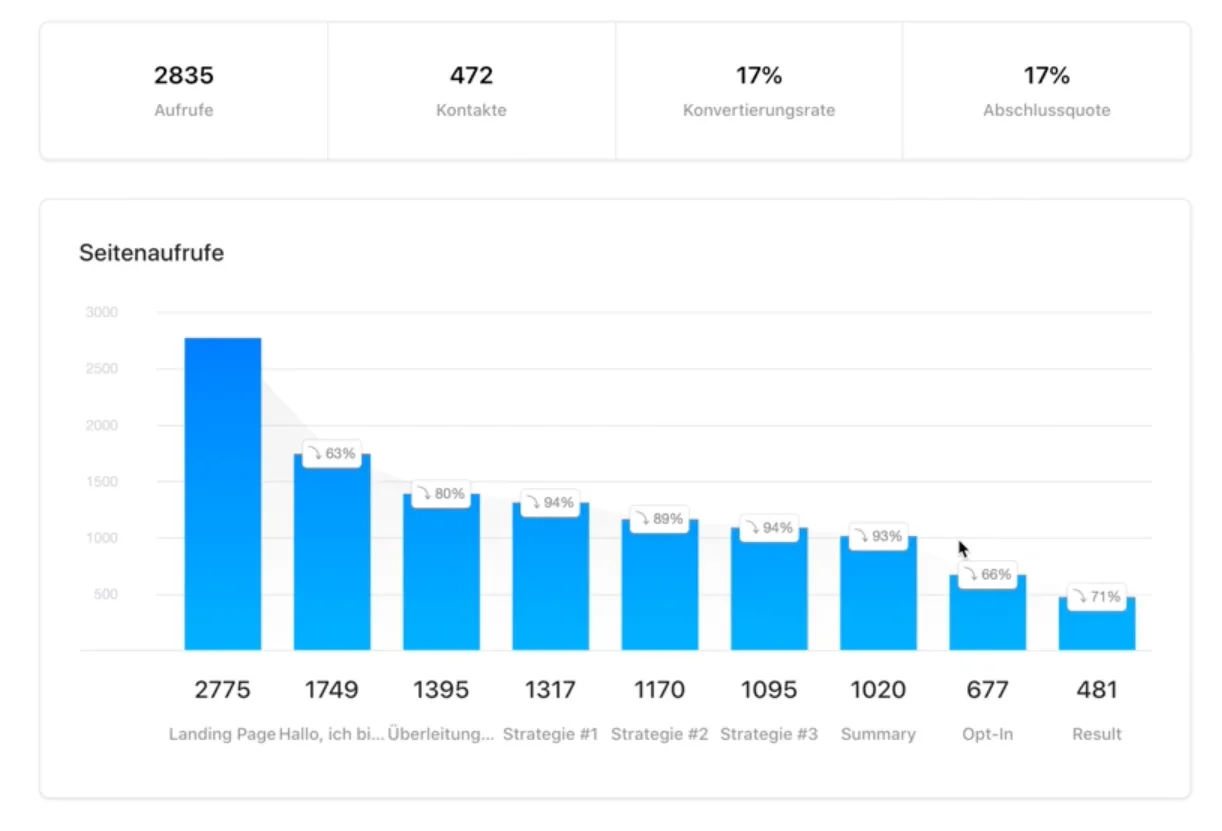Click the Abschlussquote 17% card
The width and height of the screenshot is (1222, 831).
1046,91
